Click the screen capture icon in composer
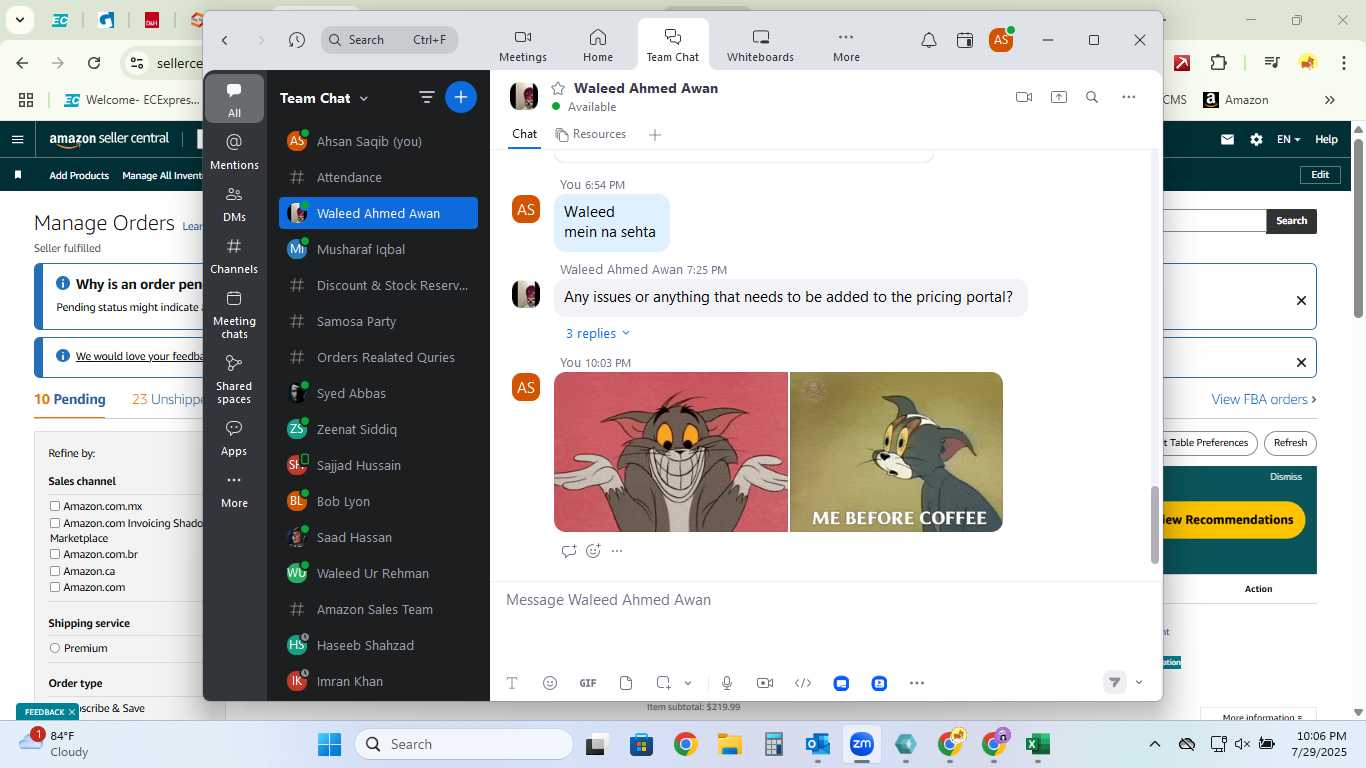 (x=663, y=683)
